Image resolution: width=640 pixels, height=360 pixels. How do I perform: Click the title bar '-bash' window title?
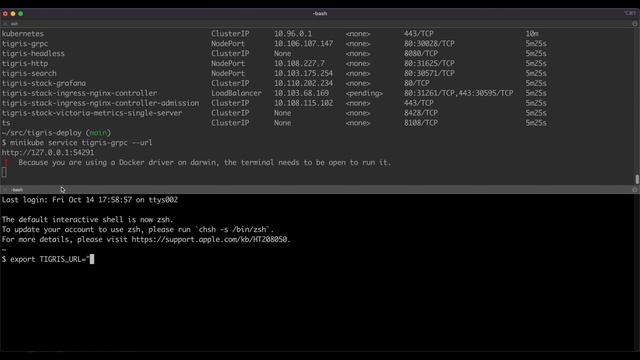coord(320,13)
